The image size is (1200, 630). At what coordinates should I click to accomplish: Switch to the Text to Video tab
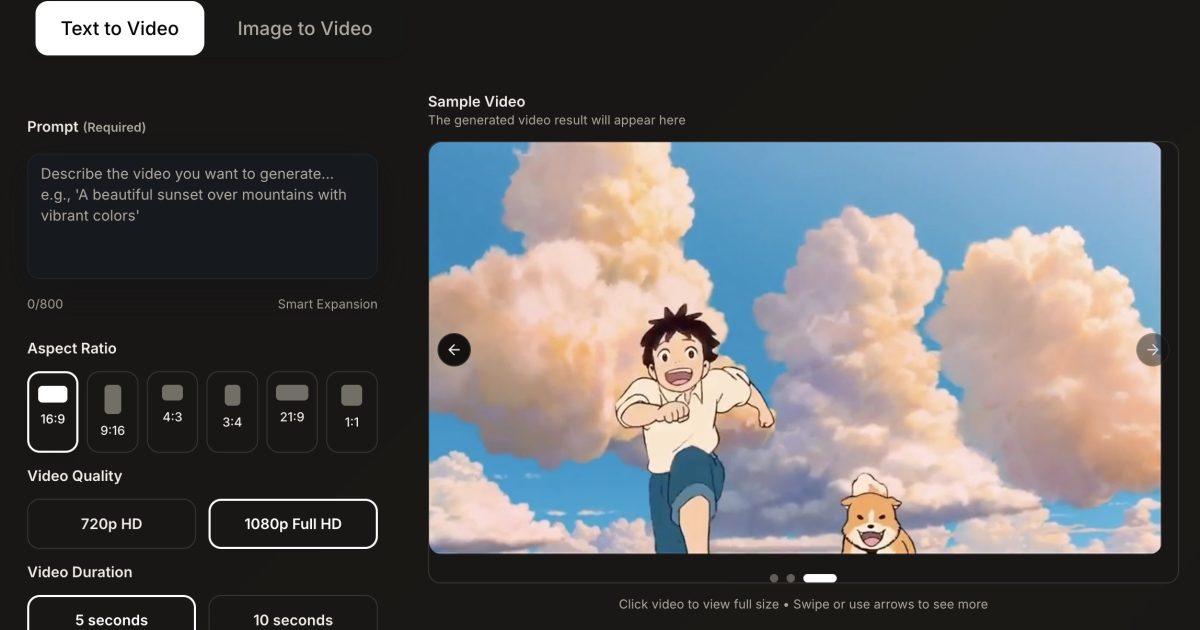tap(120, 28)
